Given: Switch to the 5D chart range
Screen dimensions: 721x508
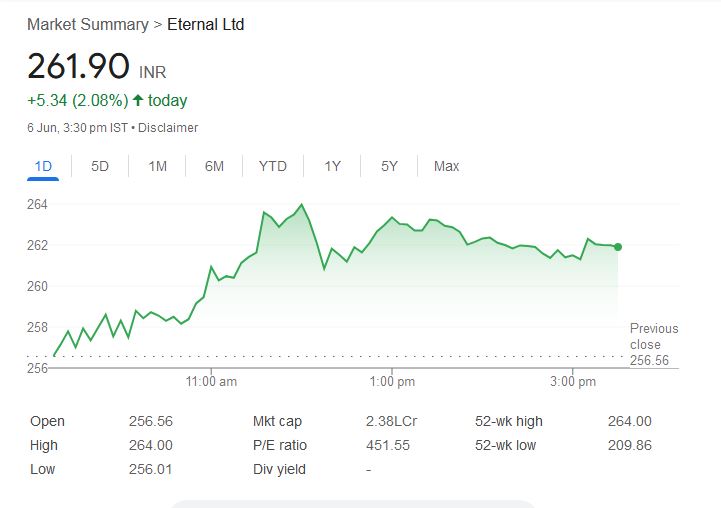Looking at the screenshot, I should point(100,166).
